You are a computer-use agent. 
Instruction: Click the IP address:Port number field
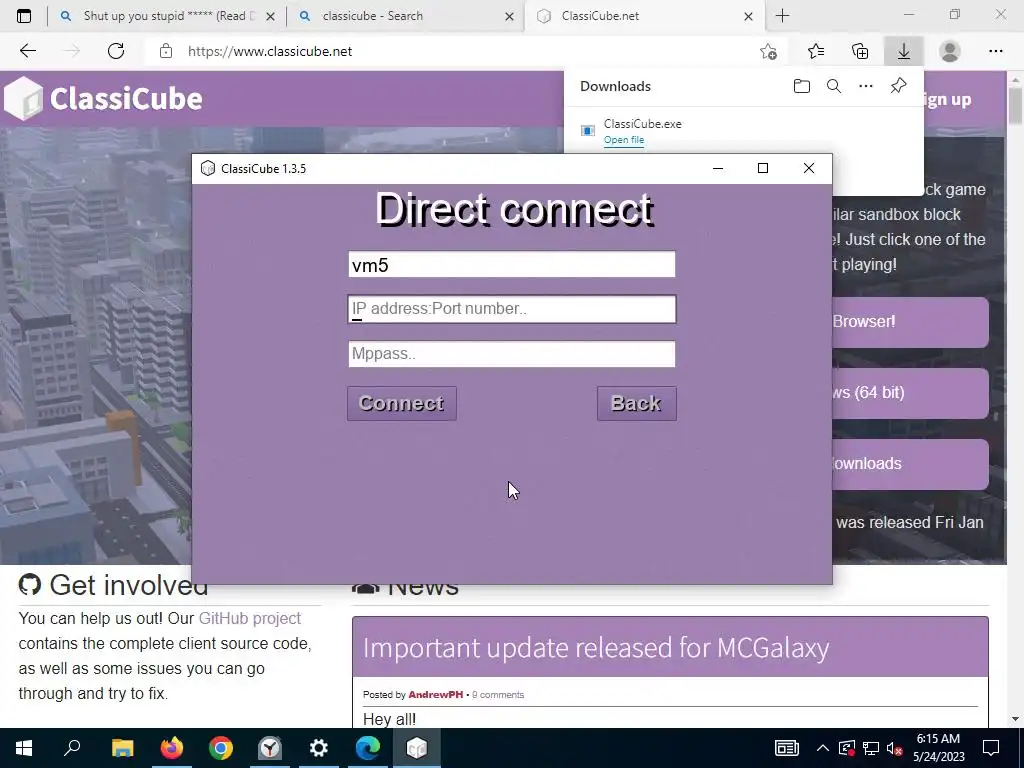click(511, 309)
